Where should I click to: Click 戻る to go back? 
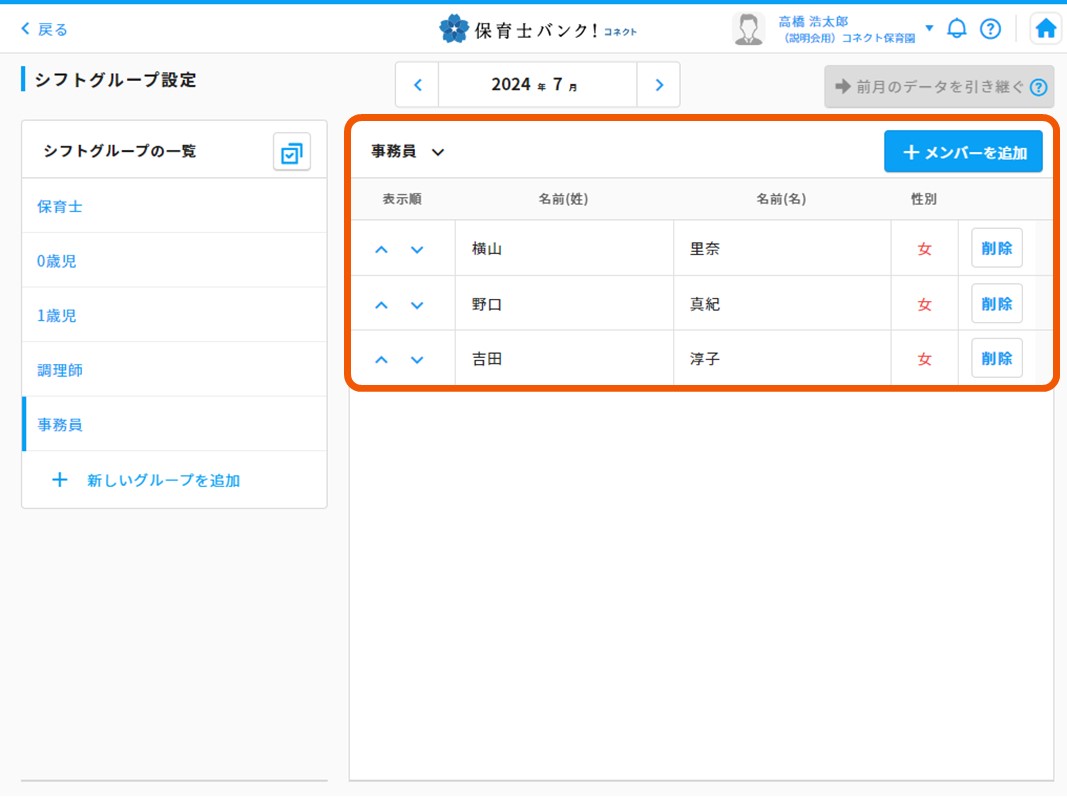[44, 29]
